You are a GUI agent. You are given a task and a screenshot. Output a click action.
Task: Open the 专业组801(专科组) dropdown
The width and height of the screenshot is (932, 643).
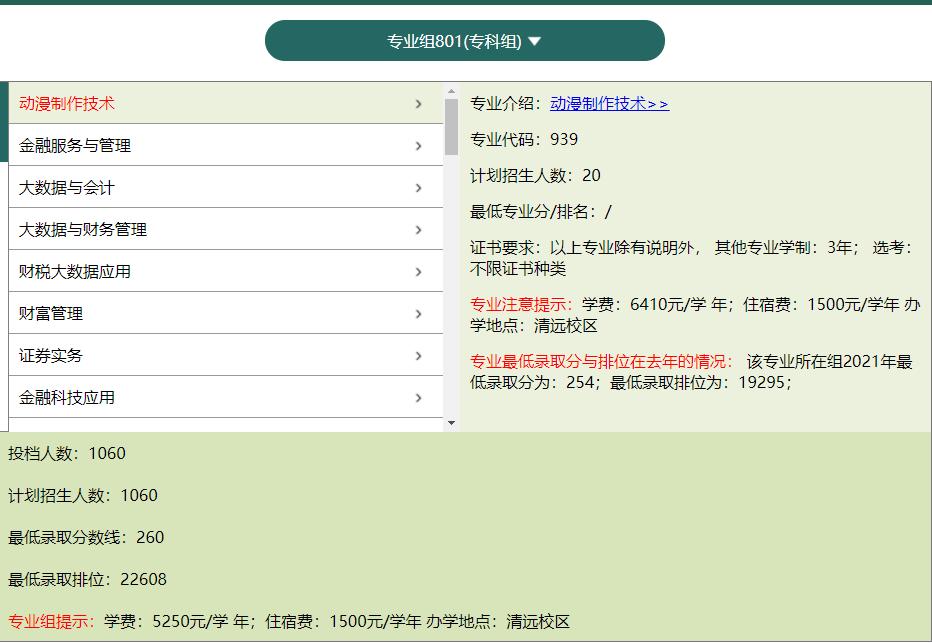[465, 41]
